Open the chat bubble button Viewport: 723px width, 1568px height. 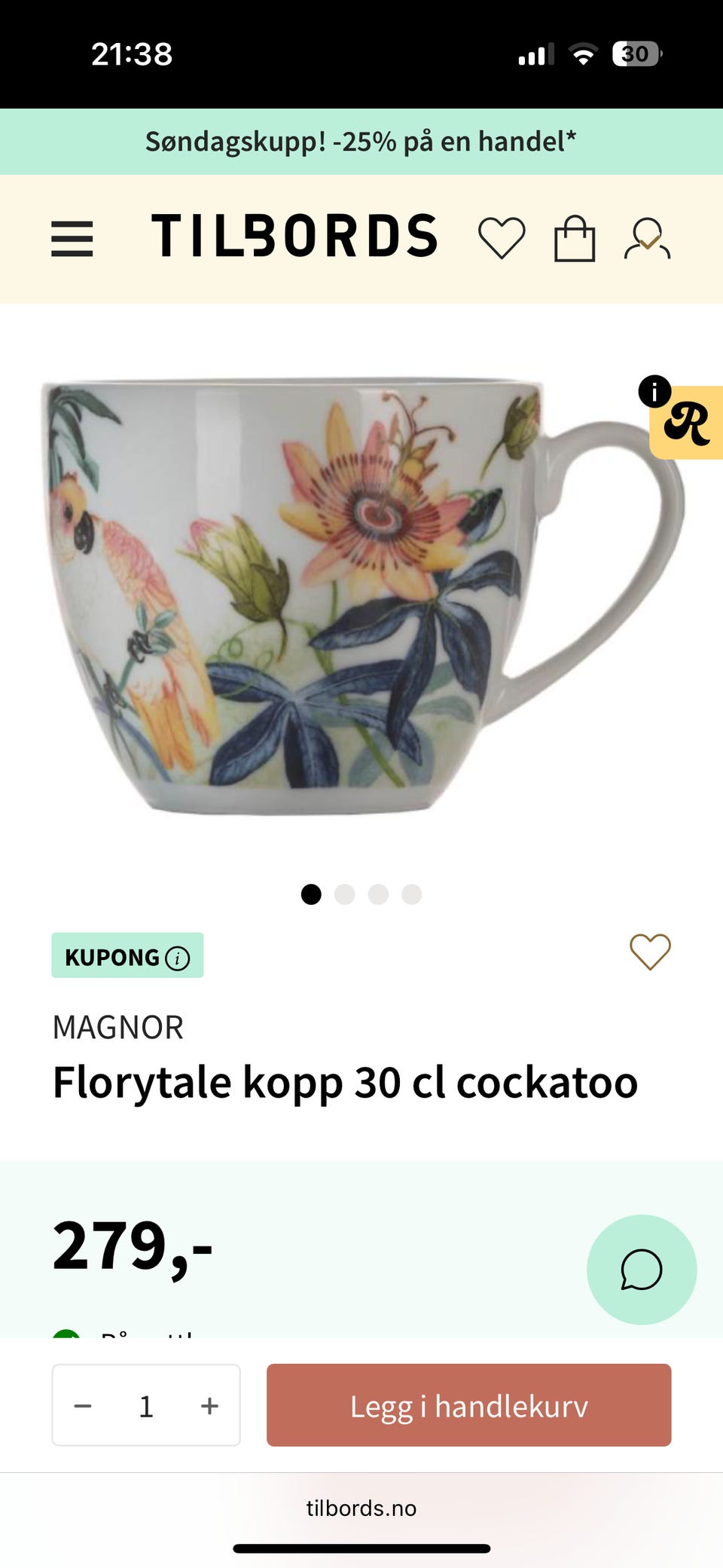[x=642, y=1270]
